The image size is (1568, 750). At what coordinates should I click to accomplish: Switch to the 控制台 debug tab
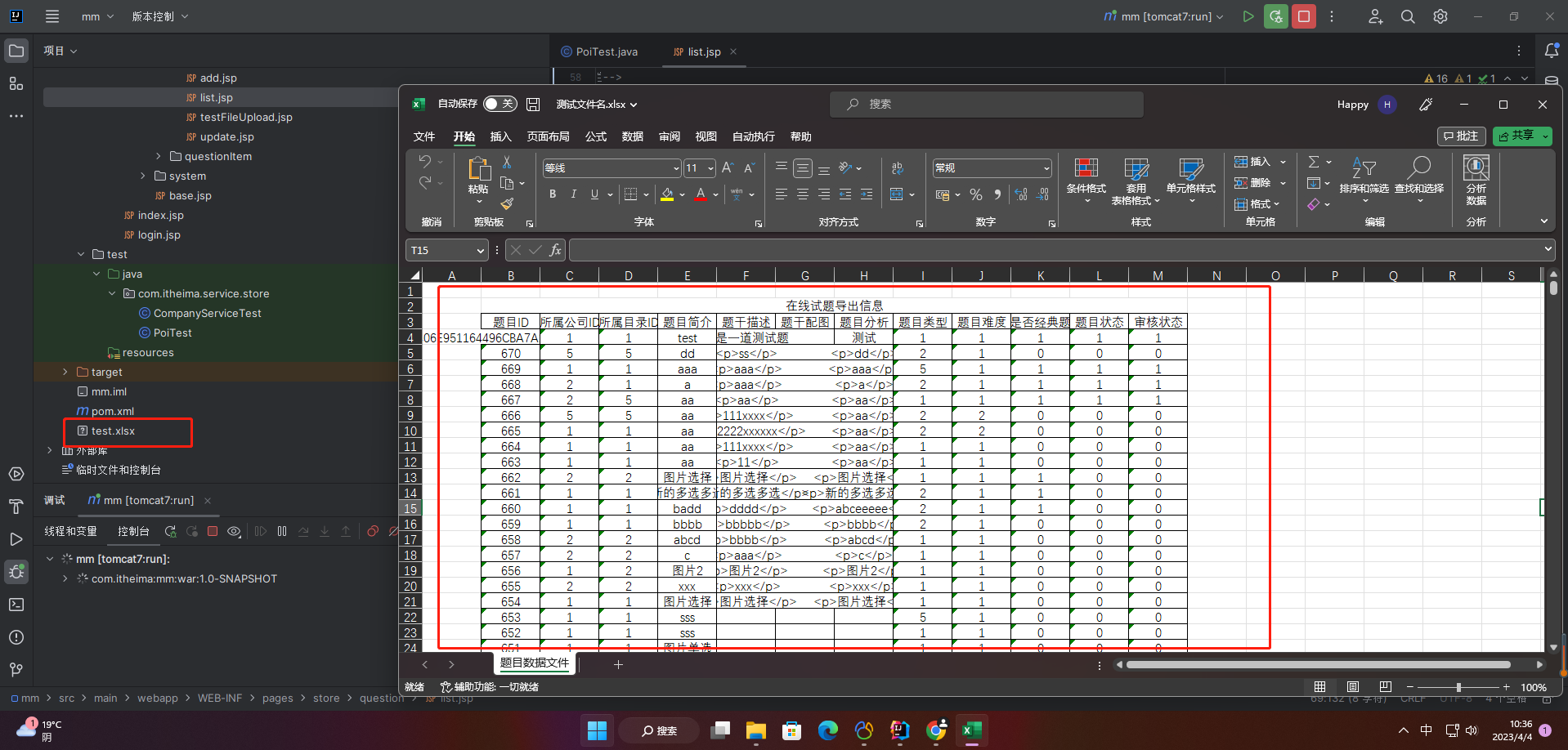coord(133,531)
